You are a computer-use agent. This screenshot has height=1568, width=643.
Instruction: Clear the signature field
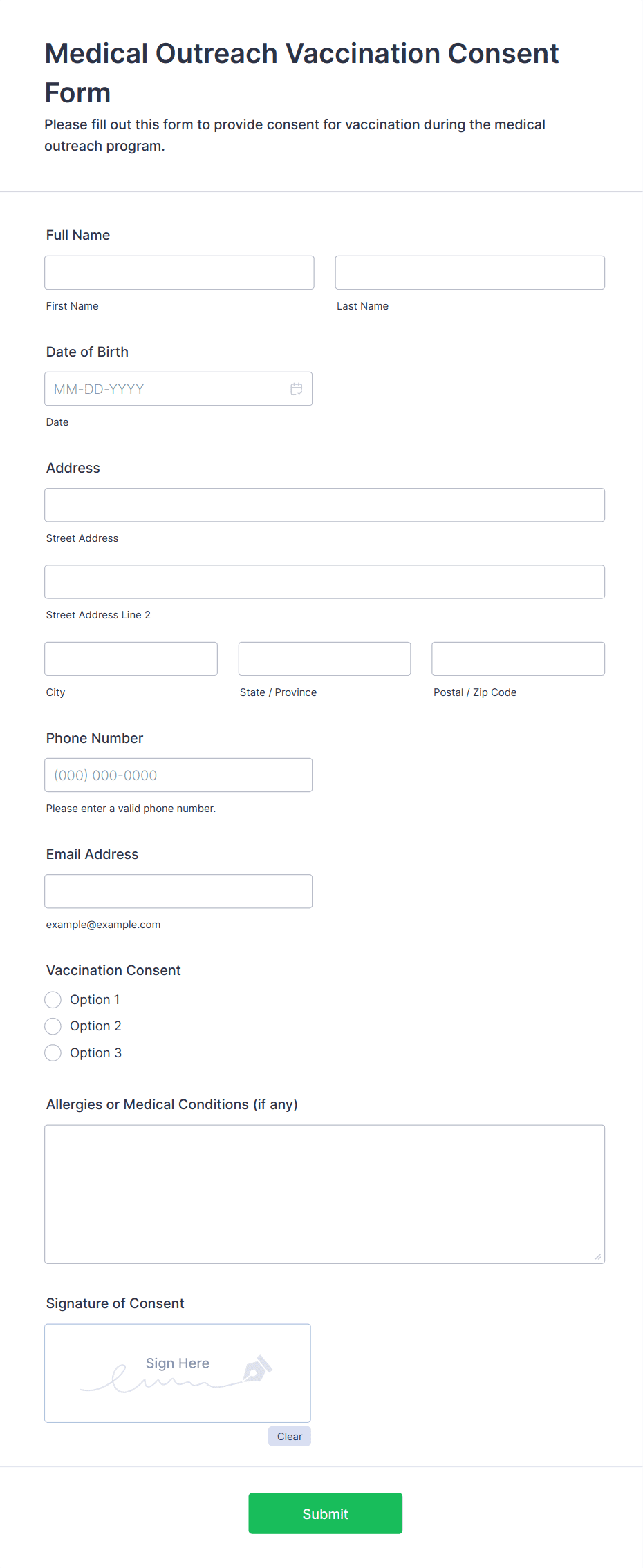point(289,1436)
